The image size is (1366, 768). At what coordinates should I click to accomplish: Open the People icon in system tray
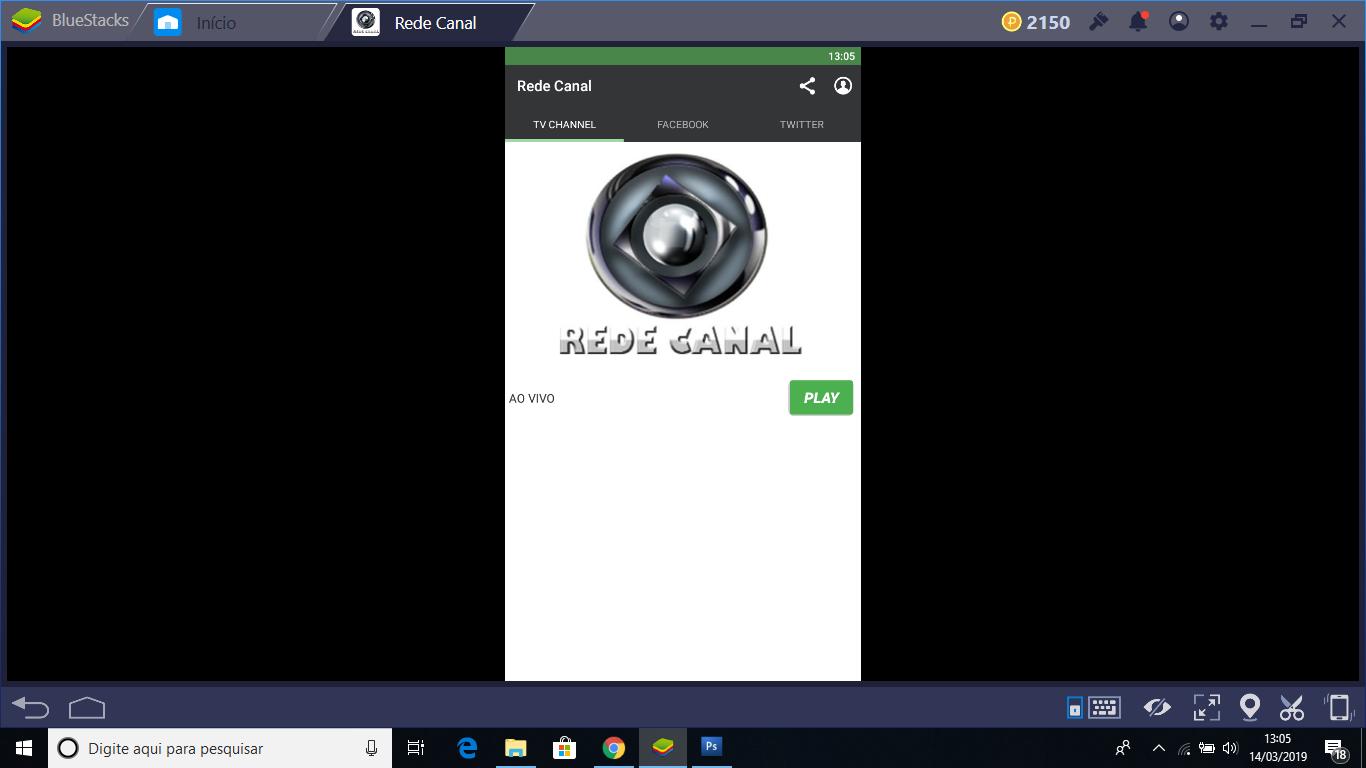coord(1123,748)
